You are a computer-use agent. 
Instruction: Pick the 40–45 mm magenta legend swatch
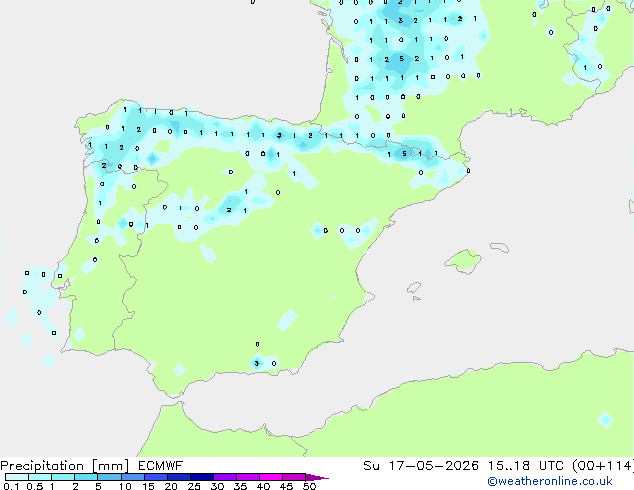pyautogui.click(x=271, y=477)
